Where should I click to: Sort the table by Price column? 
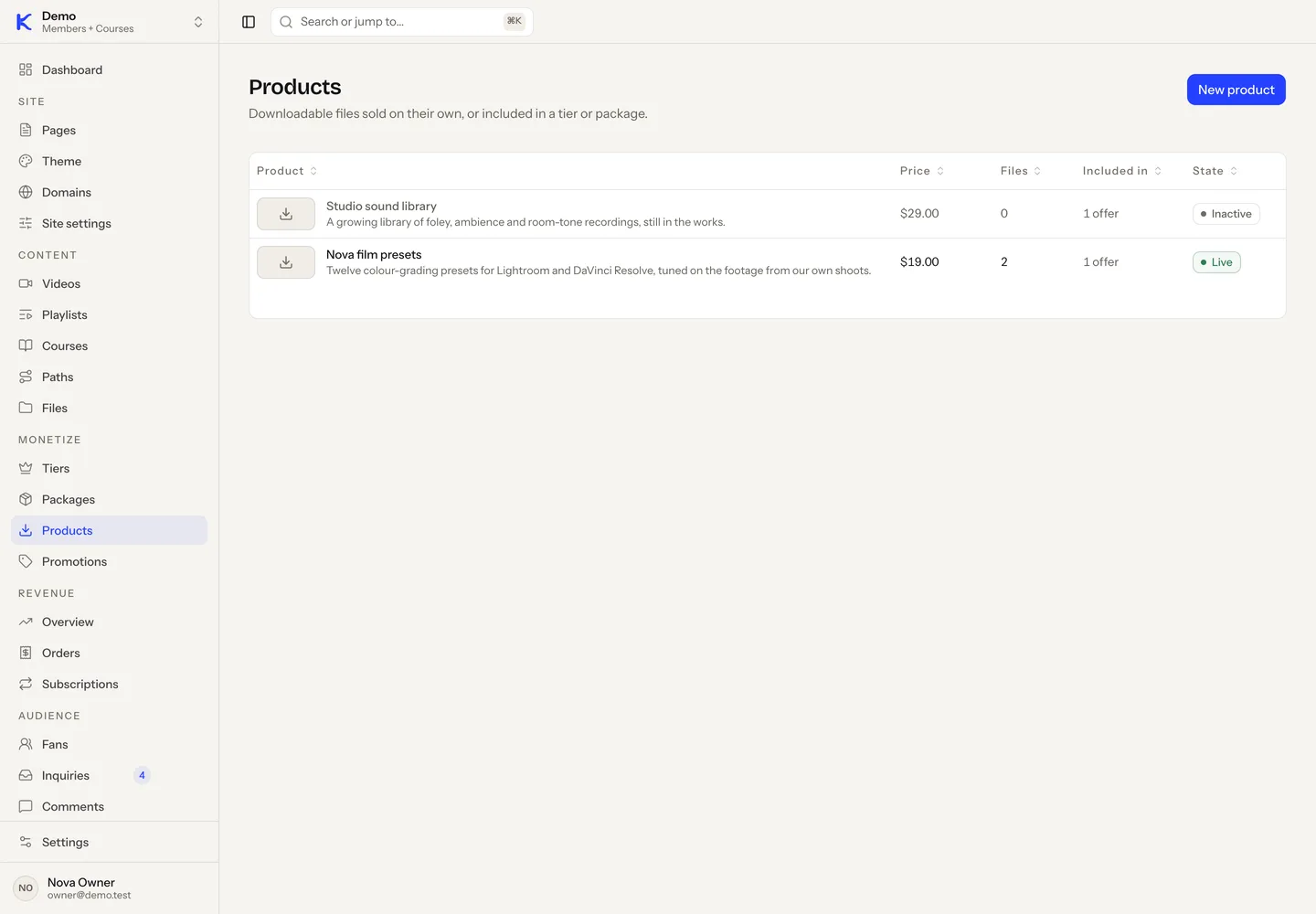[922, 171]
